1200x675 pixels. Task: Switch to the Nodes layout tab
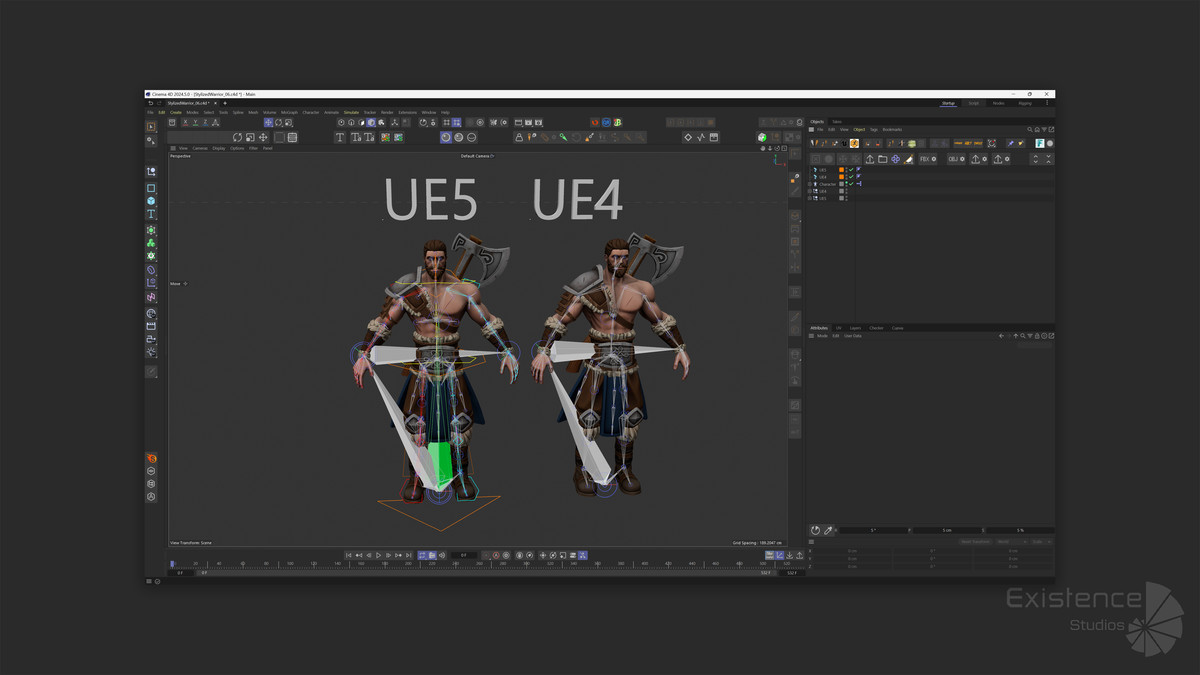pos(999,103)
